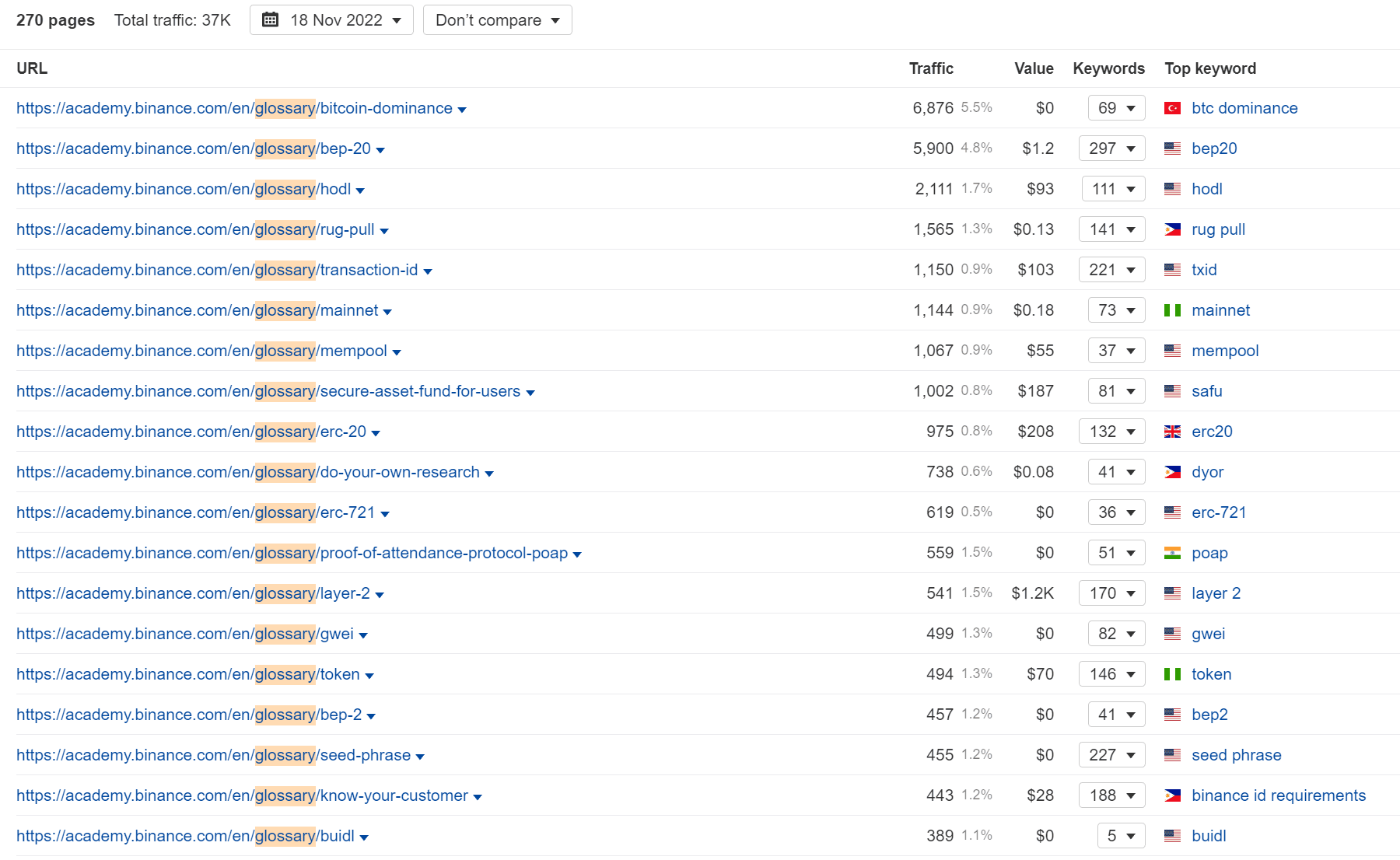Click the US flag beside gwei keyword
Screen dimensions: 1400x860
pyautogui.click(x=1172, y=634)
